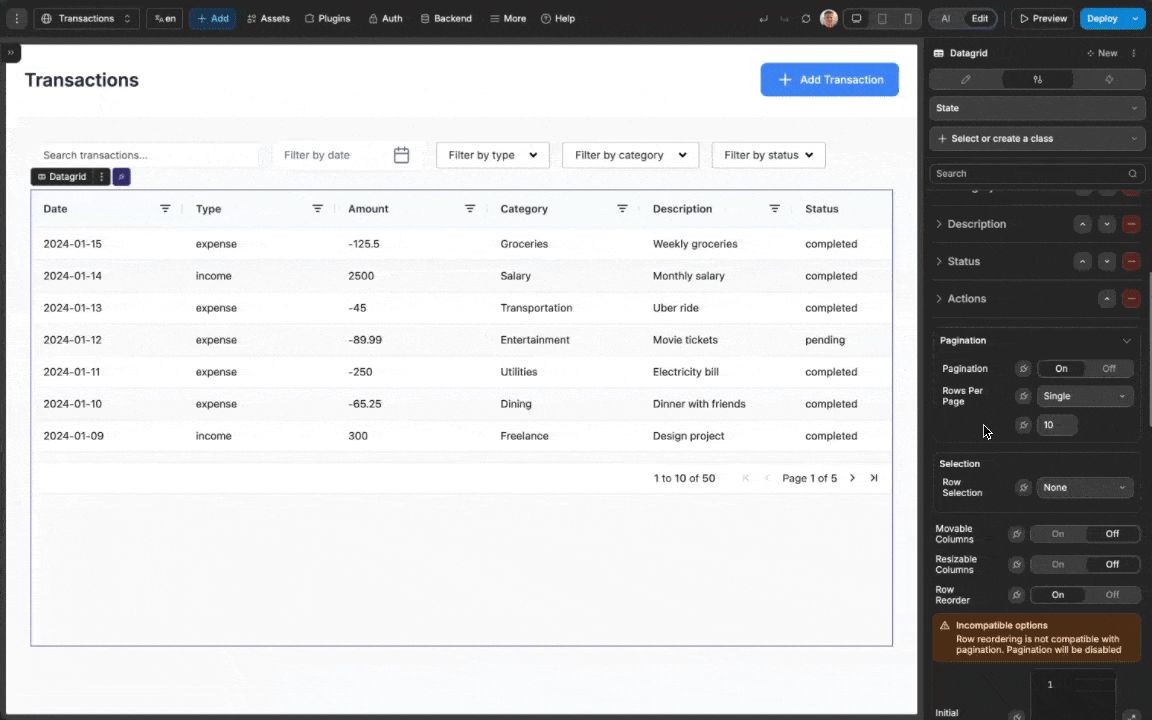This screenshot has width=1152, height=720.
Task: Select the styles diamond tab in the Datagrid panel
Action: point(1109,79)
